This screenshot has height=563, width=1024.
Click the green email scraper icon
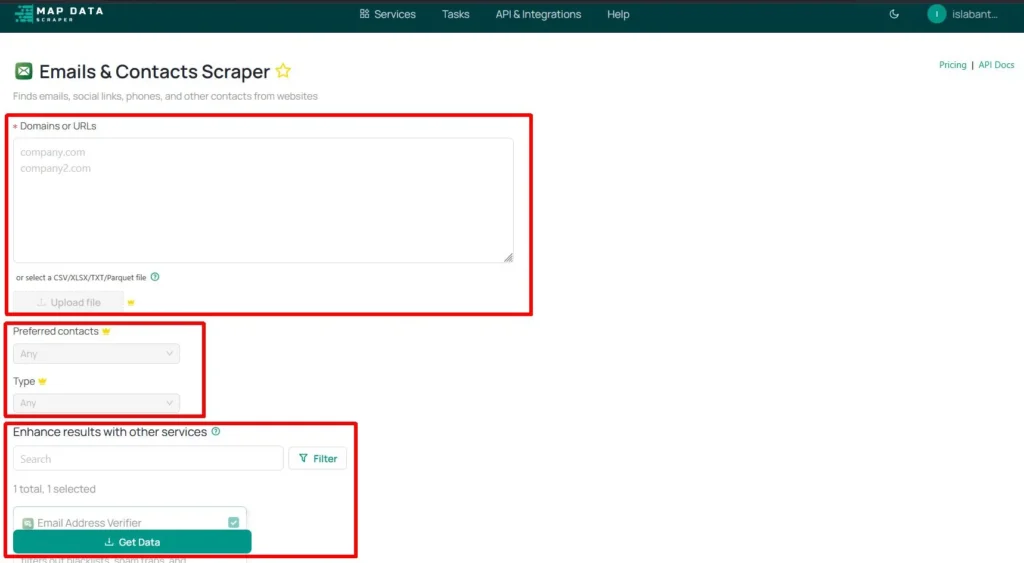pos(24,71)
